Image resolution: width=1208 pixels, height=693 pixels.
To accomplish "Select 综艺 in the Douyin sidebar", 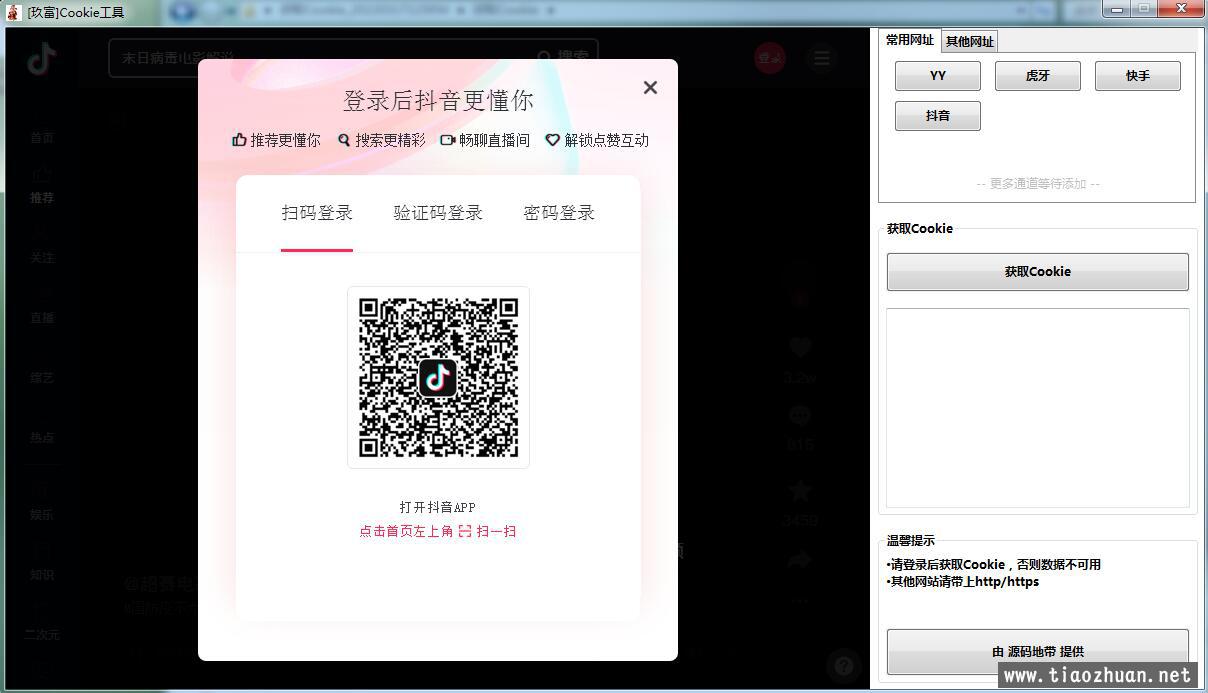I will pos(42,378).
